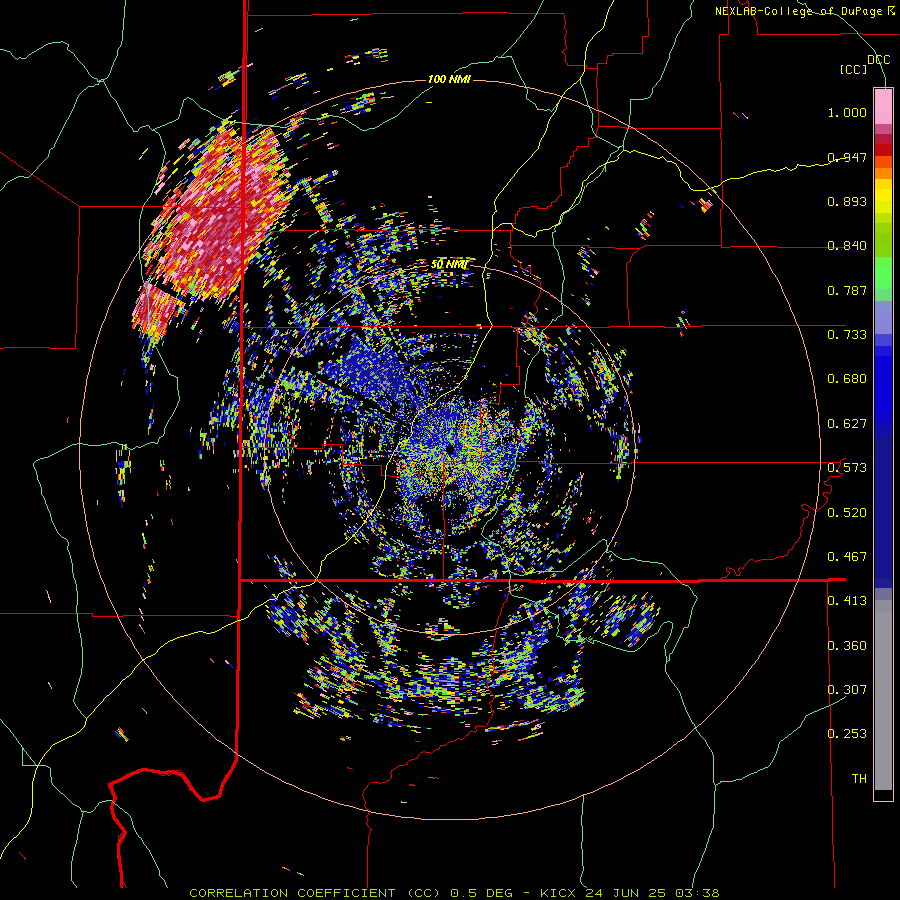Click the 1.000 scale value

pos(847,112)
